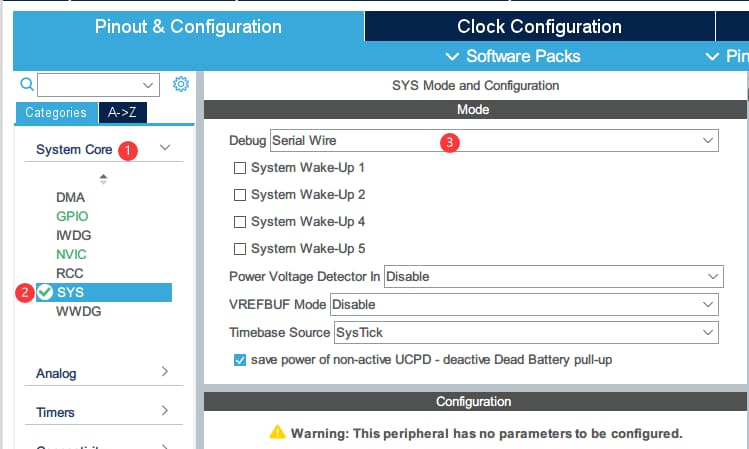749x449 pixels.
Task: Open the Debug Serial Wire dropdown
Action: coord(494,141)
